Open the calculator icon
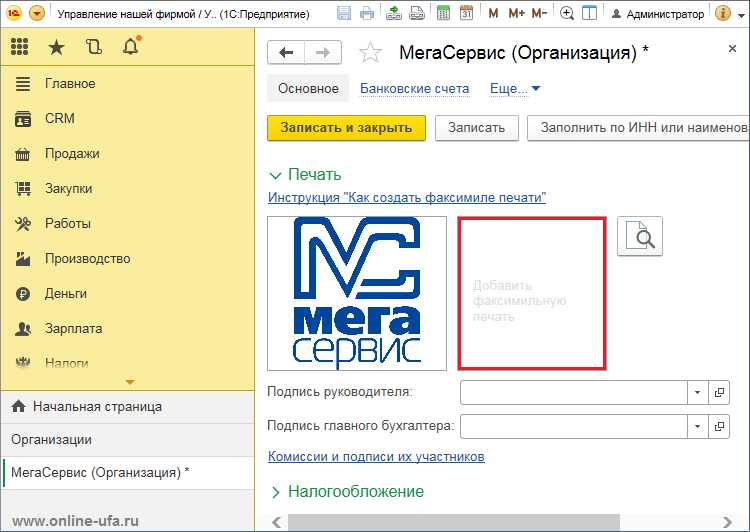This screenshot has height=532, width=750. point(443,13)
